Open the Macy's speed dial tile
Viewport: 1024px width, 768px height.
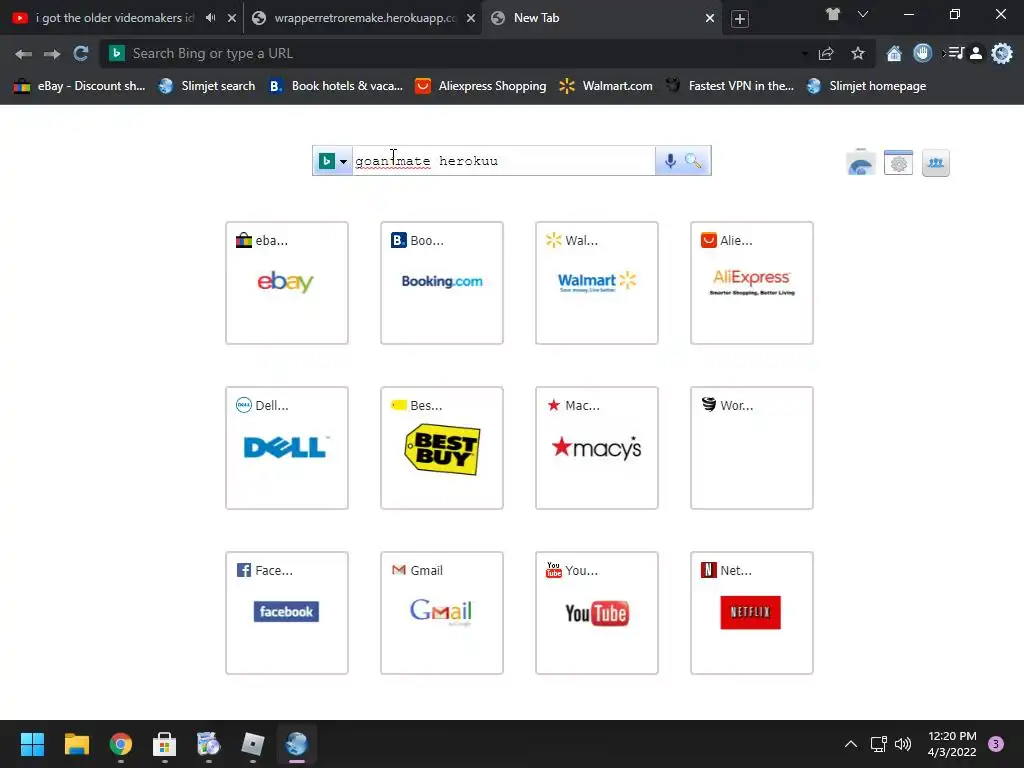(x=597, y=448)
